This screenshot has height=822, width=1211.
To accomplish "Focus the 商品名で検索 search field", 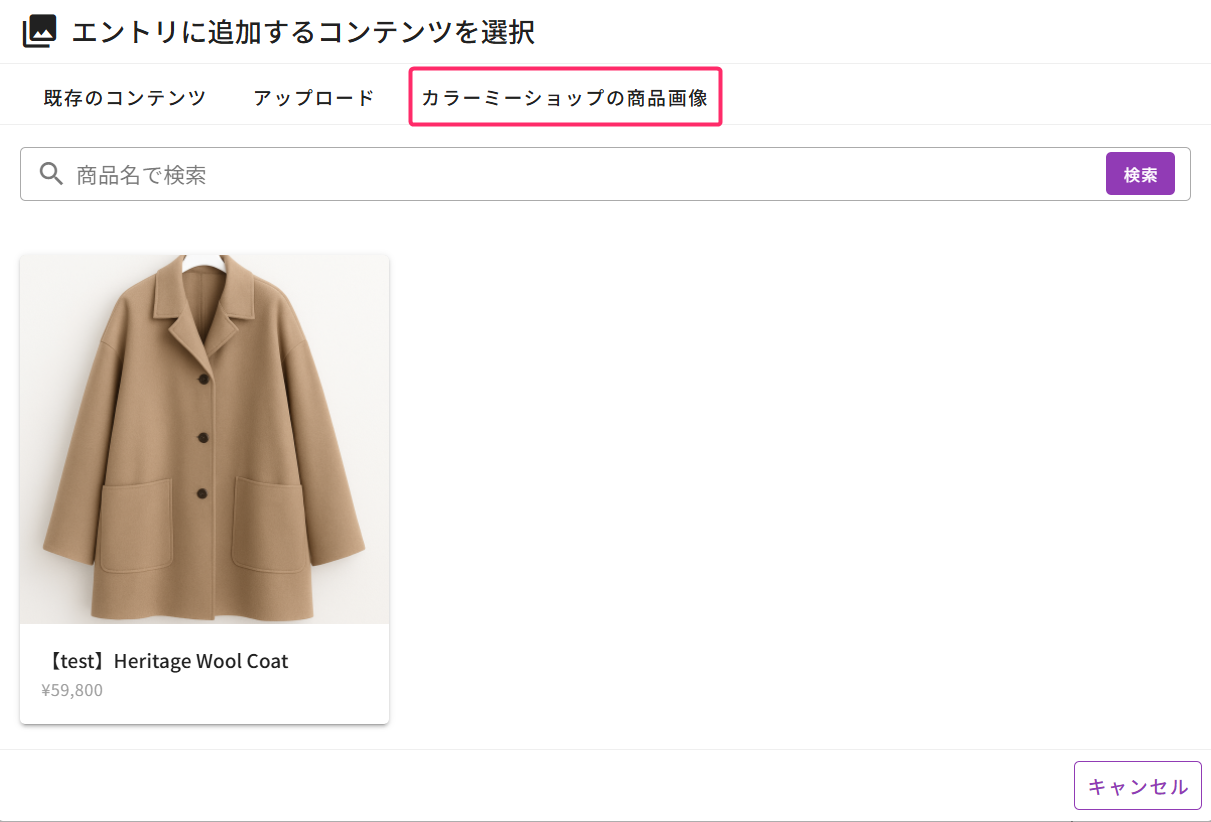I will pos(580,175).
